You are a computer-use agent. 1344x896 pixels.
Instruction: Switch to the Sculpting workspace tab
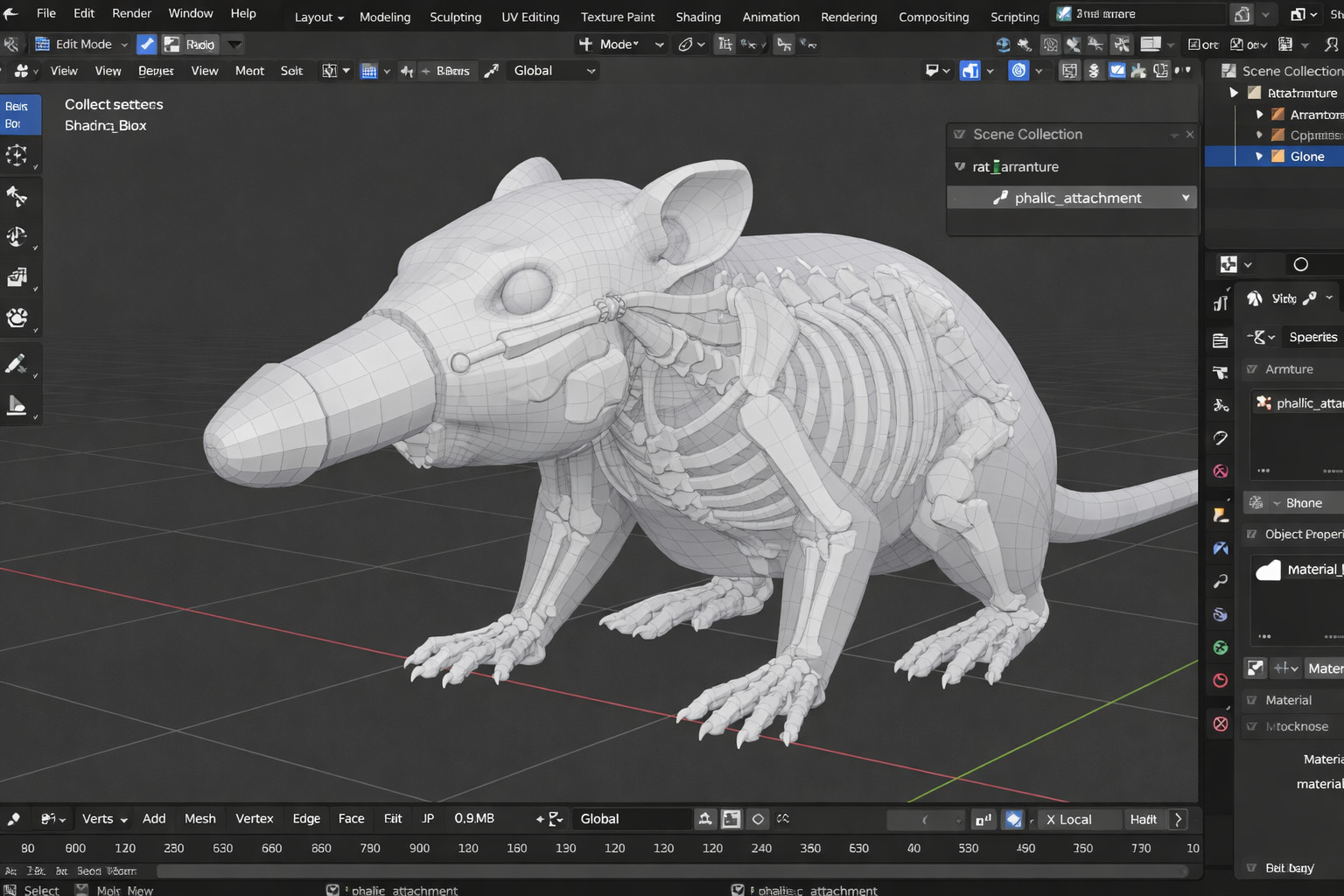455,17
